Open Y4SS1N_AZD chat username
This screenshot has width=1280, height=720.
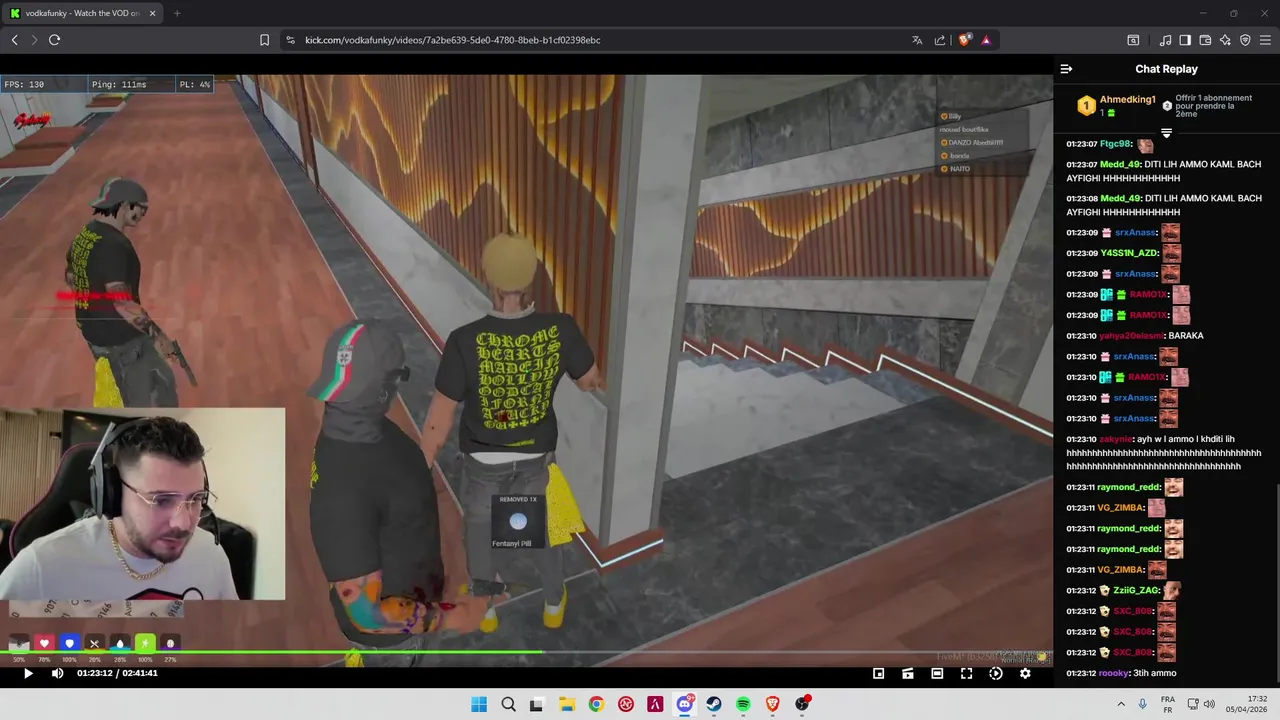pos(1129,253)
